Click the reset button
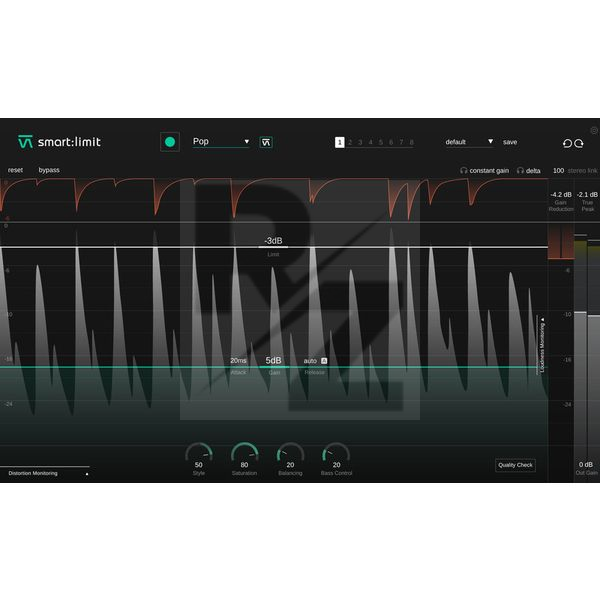This screenshot has width=600, height=600. [15, 170]
